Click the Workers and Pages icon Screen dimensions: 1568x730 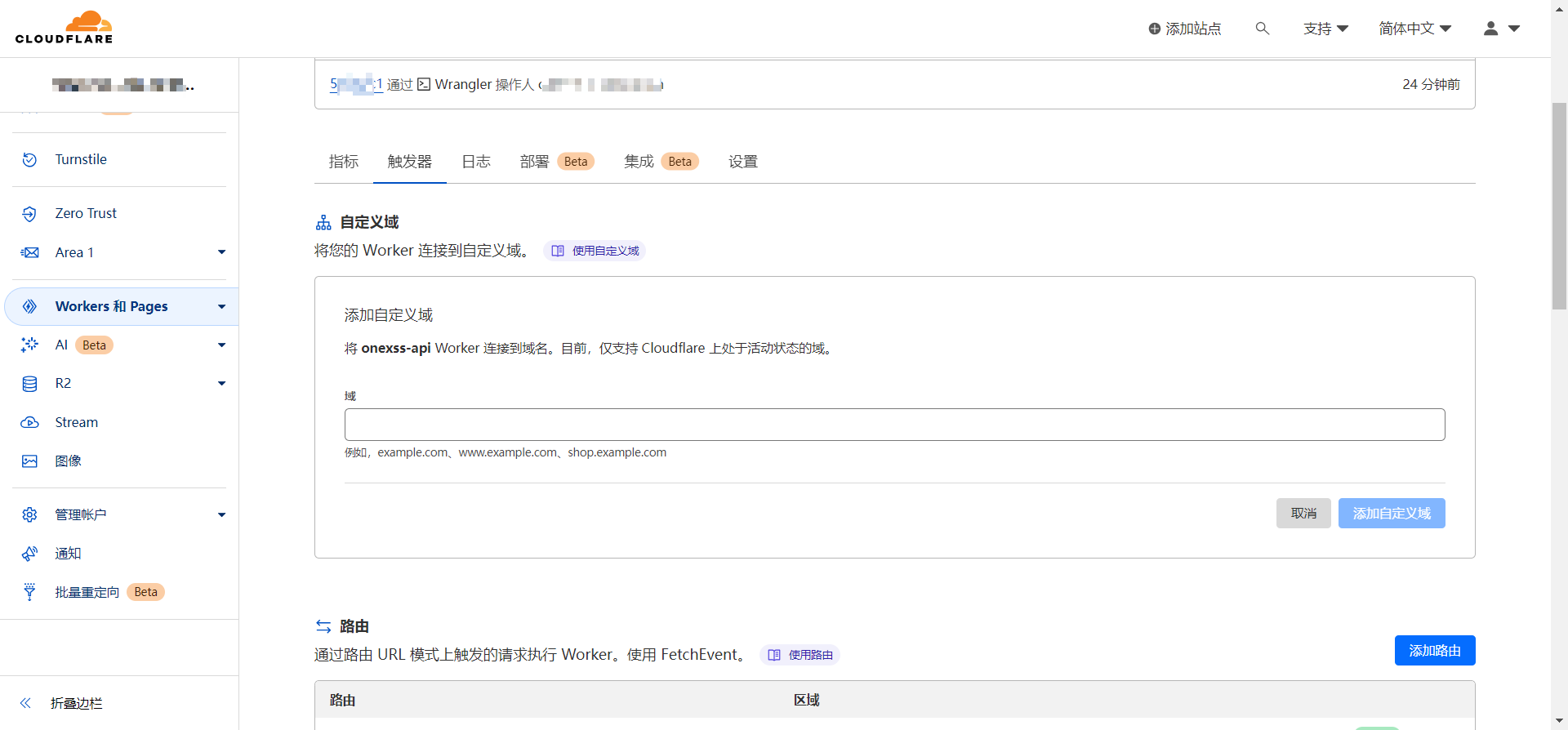pyautogui.click(x=29, y=306)
